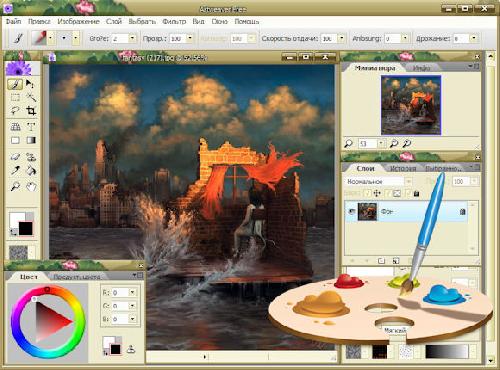Open the G channel value dropdown
The image size is (500, 370).
(132, 306)
